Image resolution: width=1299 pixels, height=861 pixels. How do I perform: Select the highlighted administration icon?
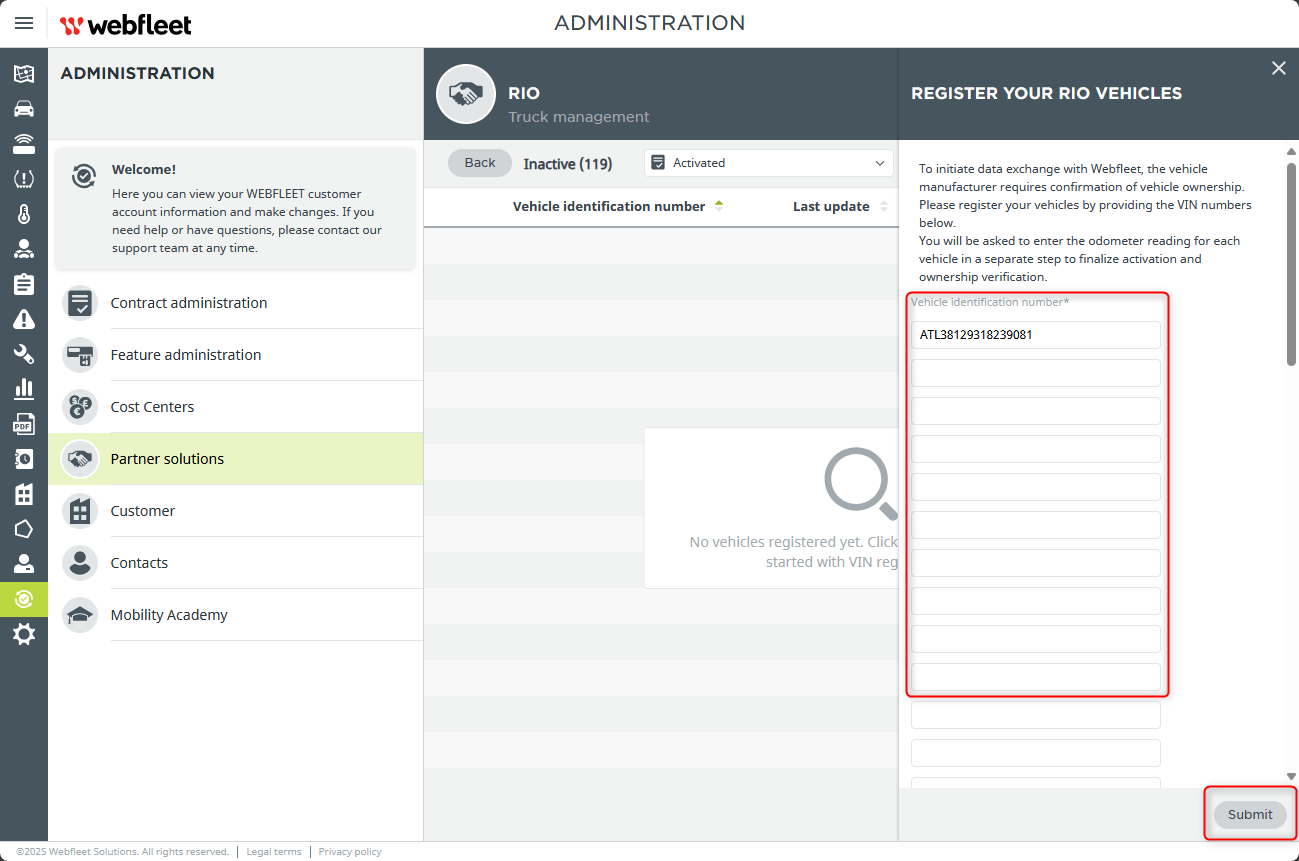(24, 599)
